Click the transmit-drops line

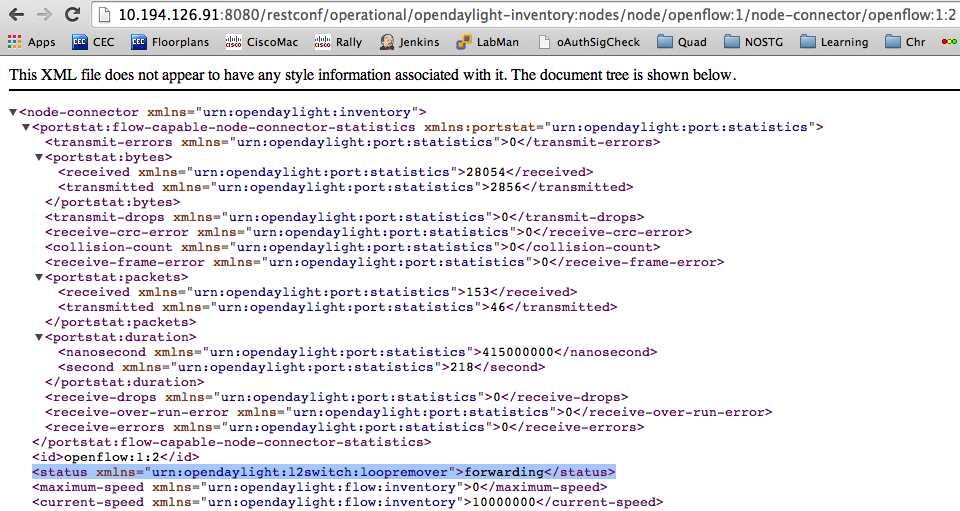pos(345,217)
